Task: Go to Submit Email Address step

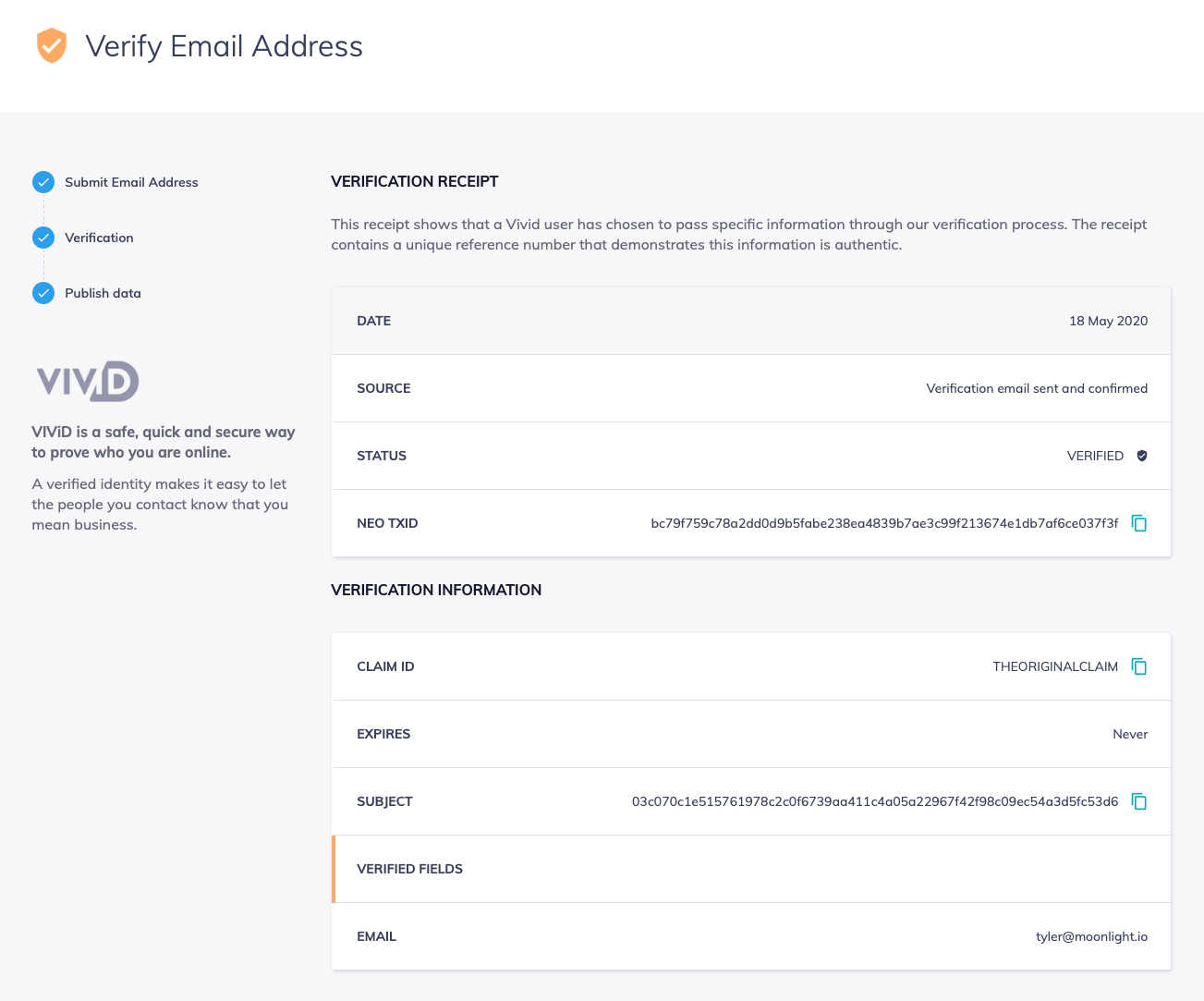Action: [x=131, y=182]
